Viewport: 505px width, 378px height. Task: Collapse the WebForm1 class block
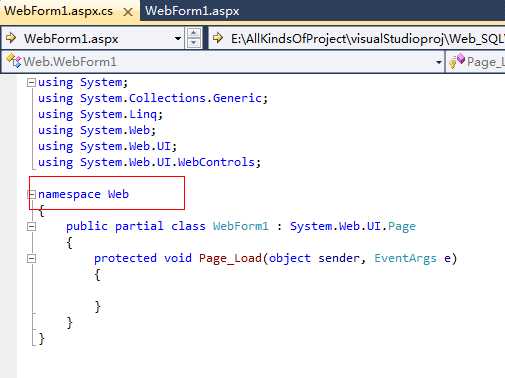31,227
